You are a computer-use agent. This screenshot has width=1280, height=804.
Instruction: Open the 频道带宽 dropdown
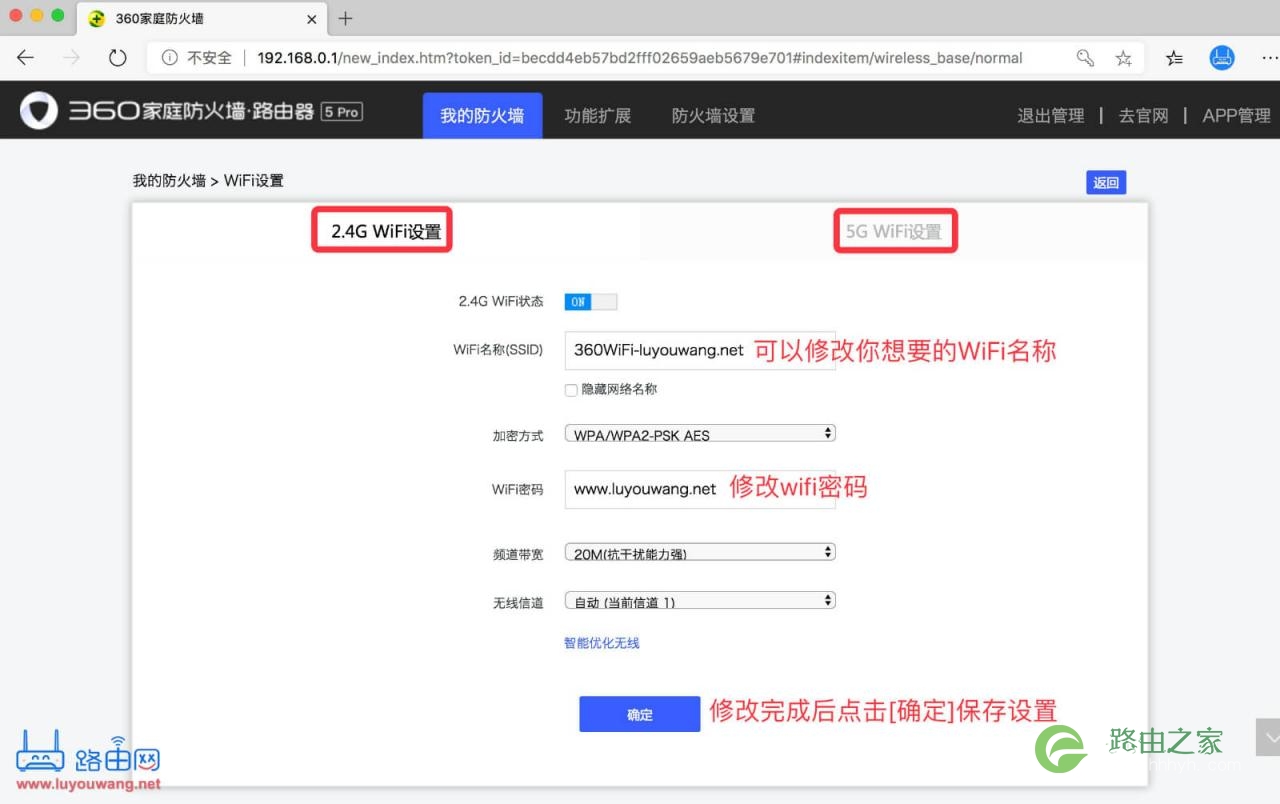(x=700, y=552)
